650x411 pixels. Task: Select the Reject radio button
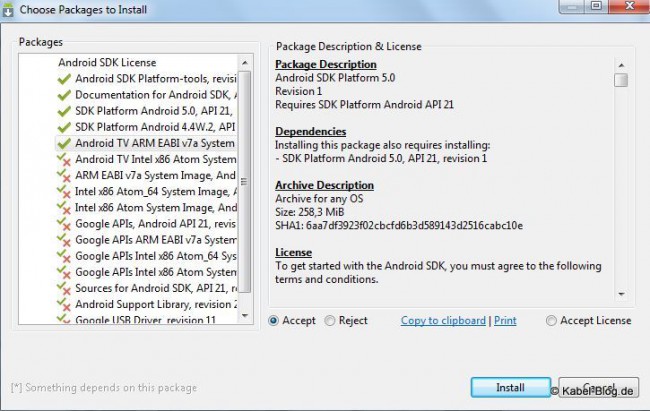pyautogui.click(x=330, y=321)
